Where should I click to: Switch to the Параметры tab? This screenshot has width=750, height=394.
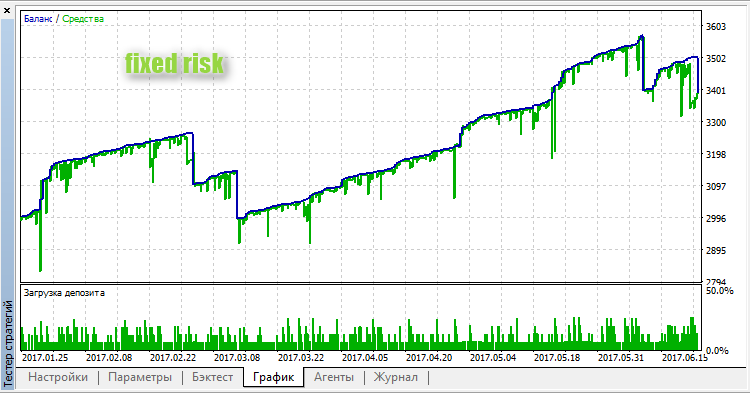point(140,377)
